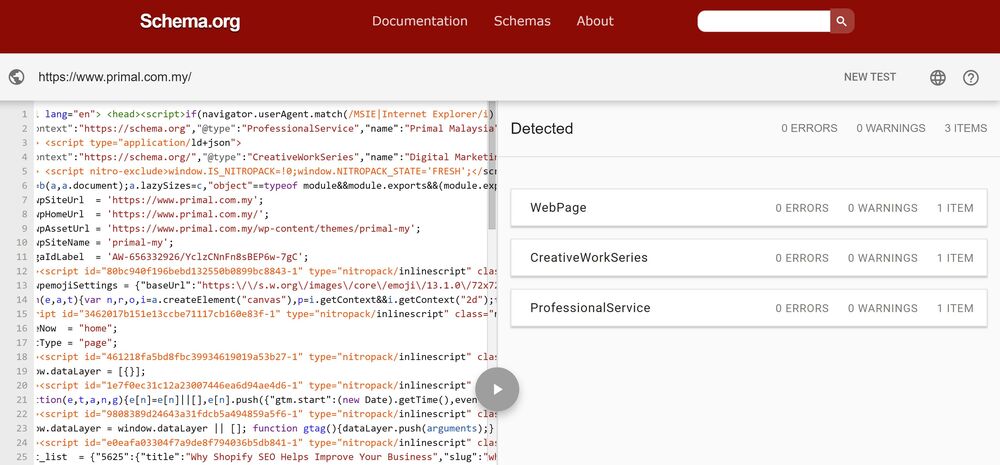Click the code editor vertical scrollbar
The width and height of the screenshot is (1000, 465).
point(492,166)
